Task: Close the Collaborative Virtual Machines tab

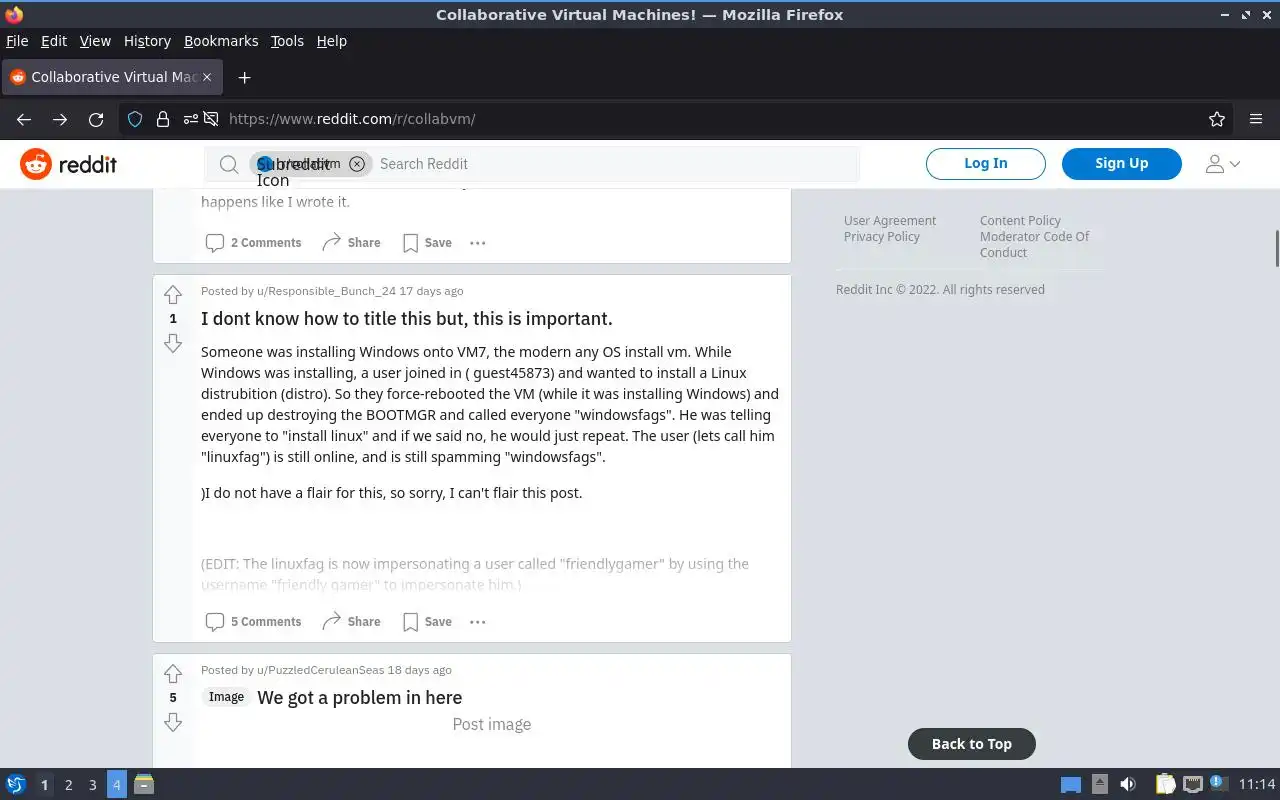Action: coord(209,77)
